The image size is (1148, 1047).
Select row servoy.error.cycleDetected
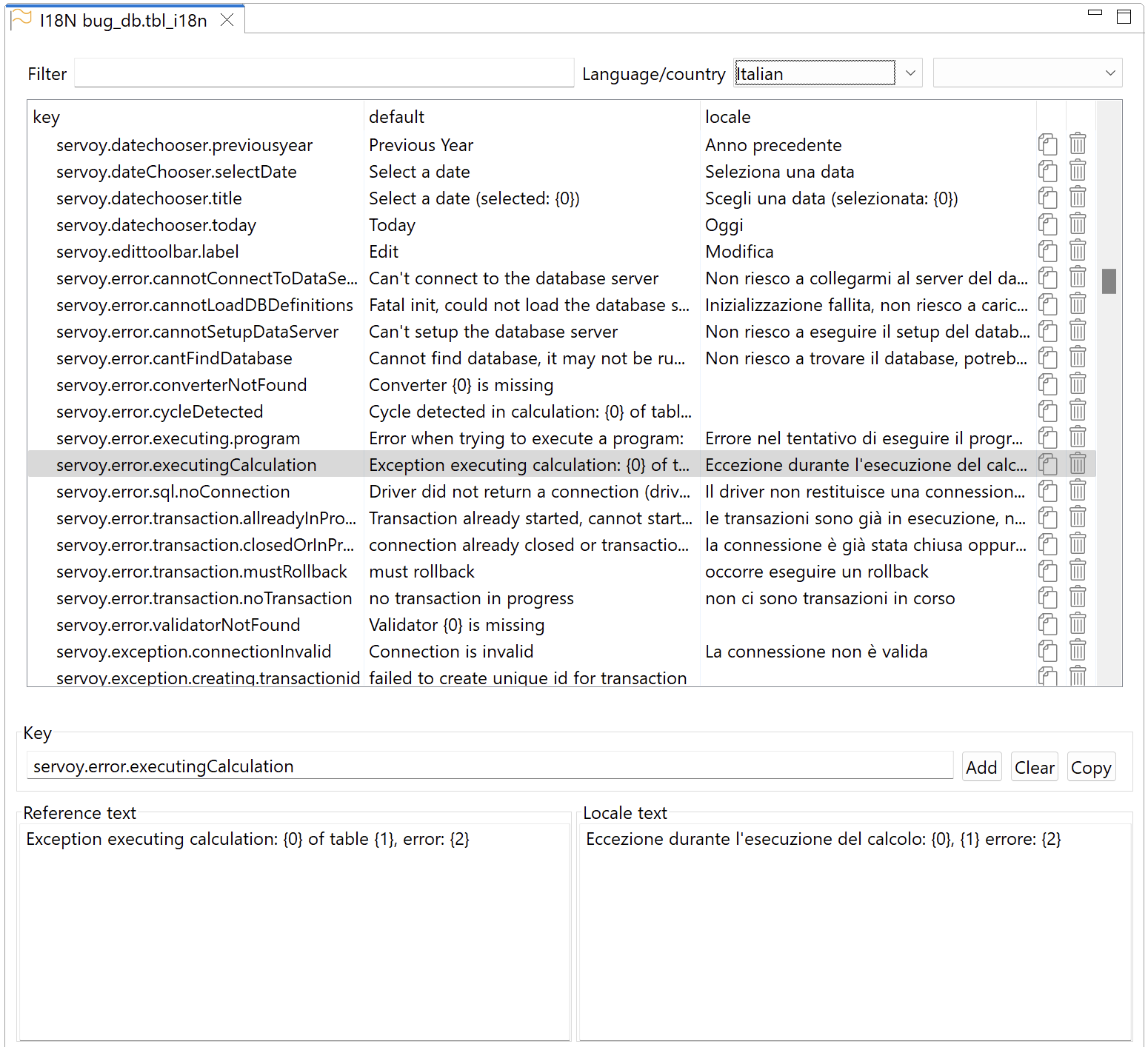click(561, 411)
